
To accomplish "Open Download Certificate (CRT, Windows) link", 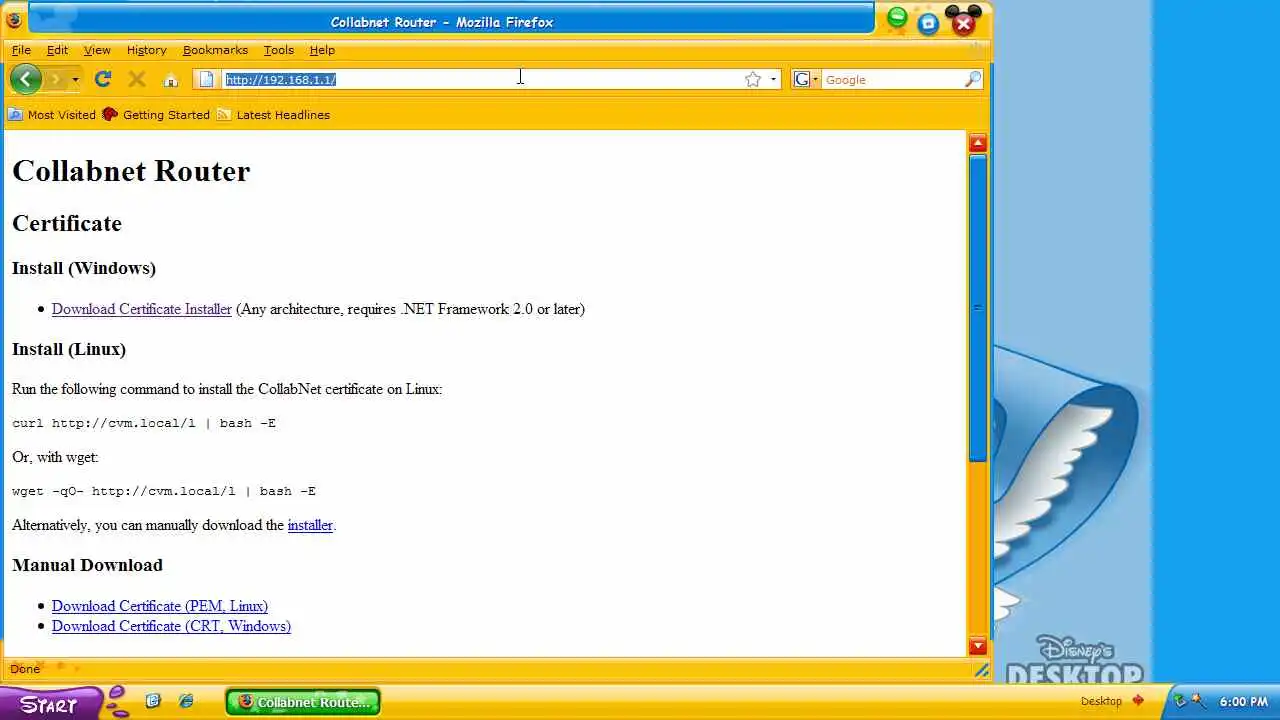I will (171, 626).
